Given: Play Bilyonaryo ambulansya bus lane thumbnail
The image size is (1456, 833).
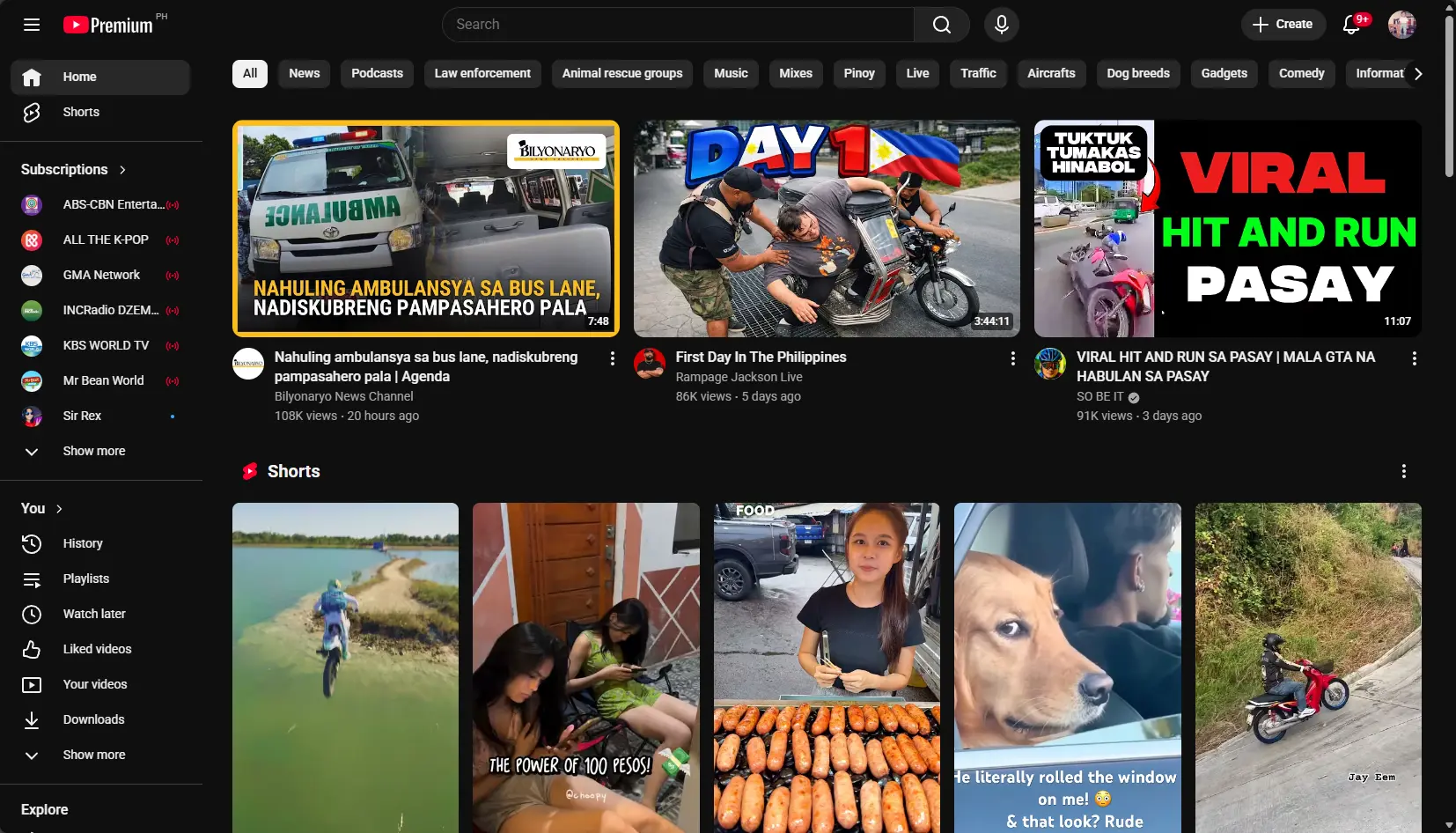Looking at the screenshot, I should click(x=426, y=229).
